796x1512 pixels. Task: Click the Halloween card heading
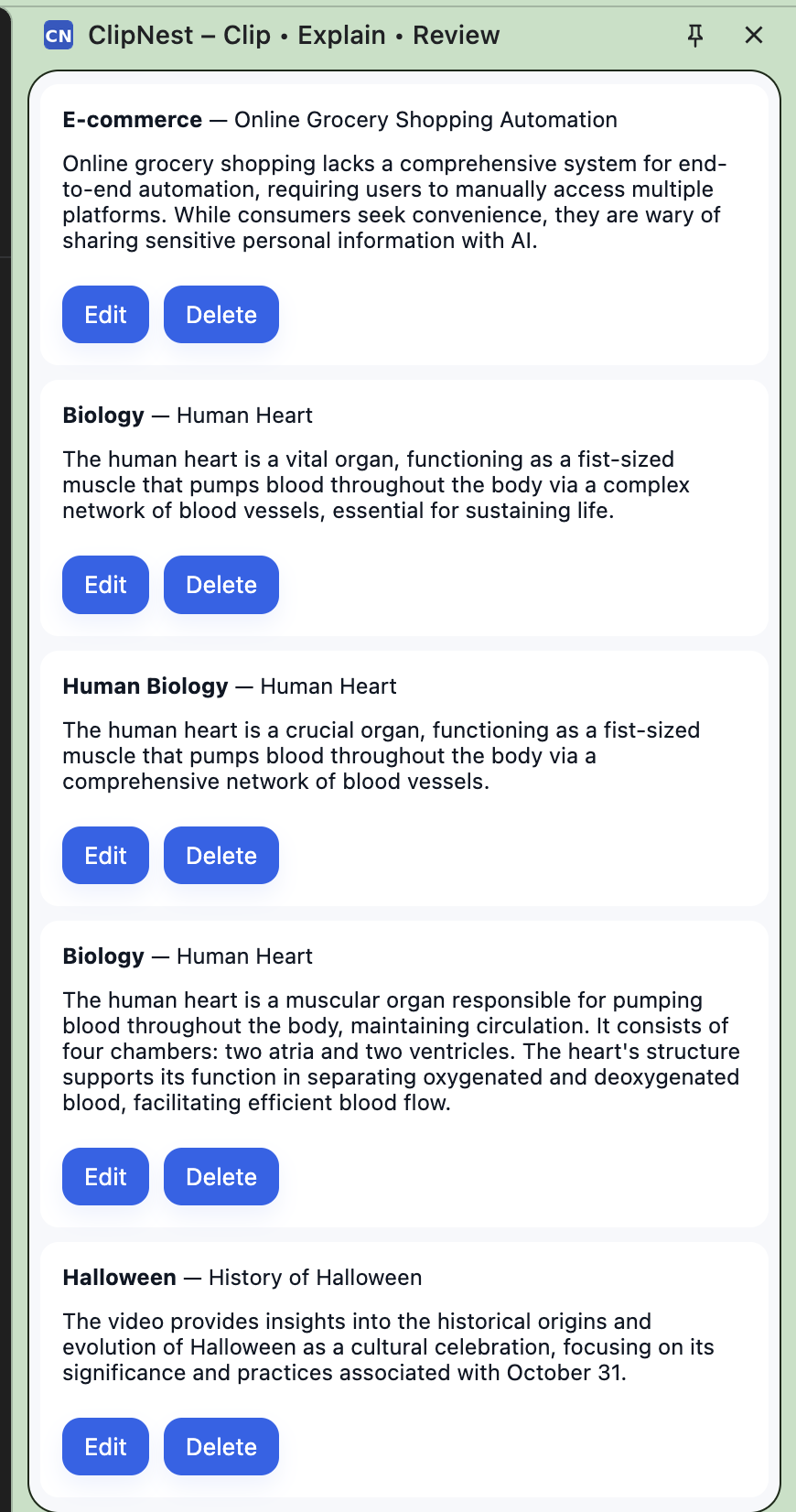242,1278
